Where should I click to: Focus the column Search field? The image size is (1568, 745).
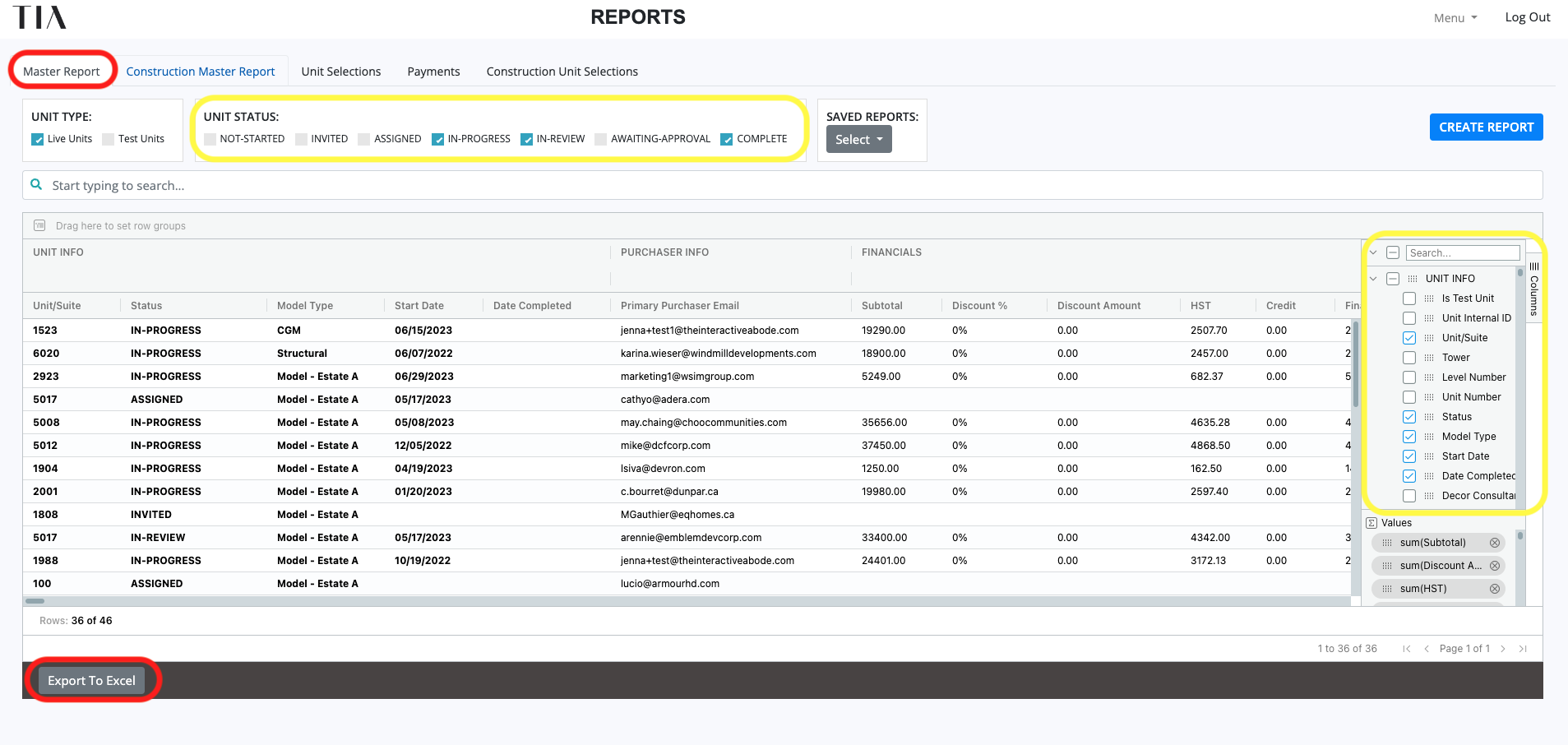point(1463,253)
